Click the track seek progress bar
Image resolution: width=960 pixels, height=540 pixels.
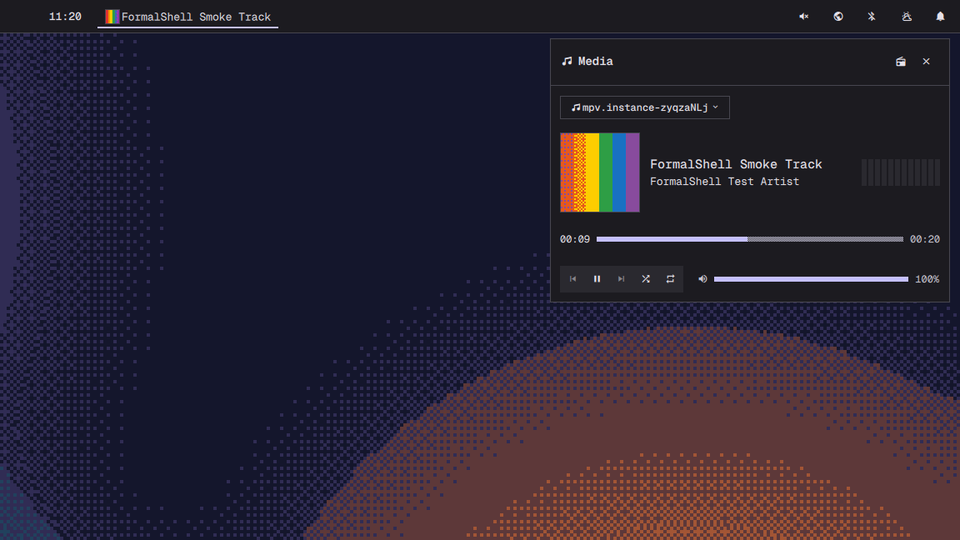pyautogui.click(x=750, y=239)
